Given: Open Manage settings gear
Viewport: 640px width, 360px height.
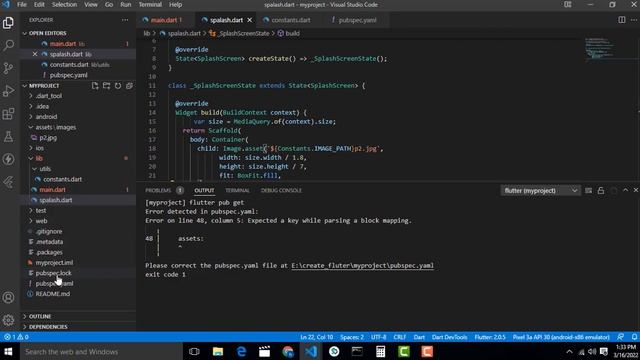Looking at the screenshot, I should 8,320.
